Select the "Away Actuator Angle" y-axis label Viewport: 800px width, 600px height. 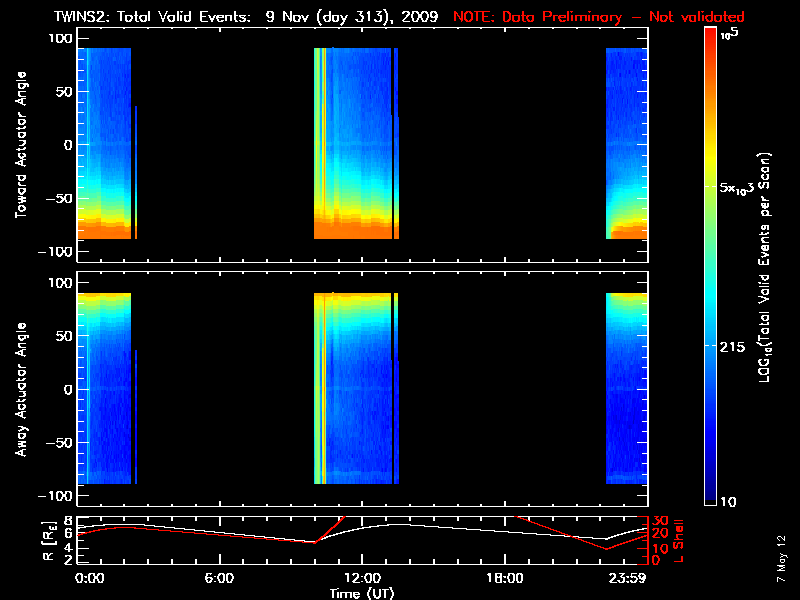18,389
